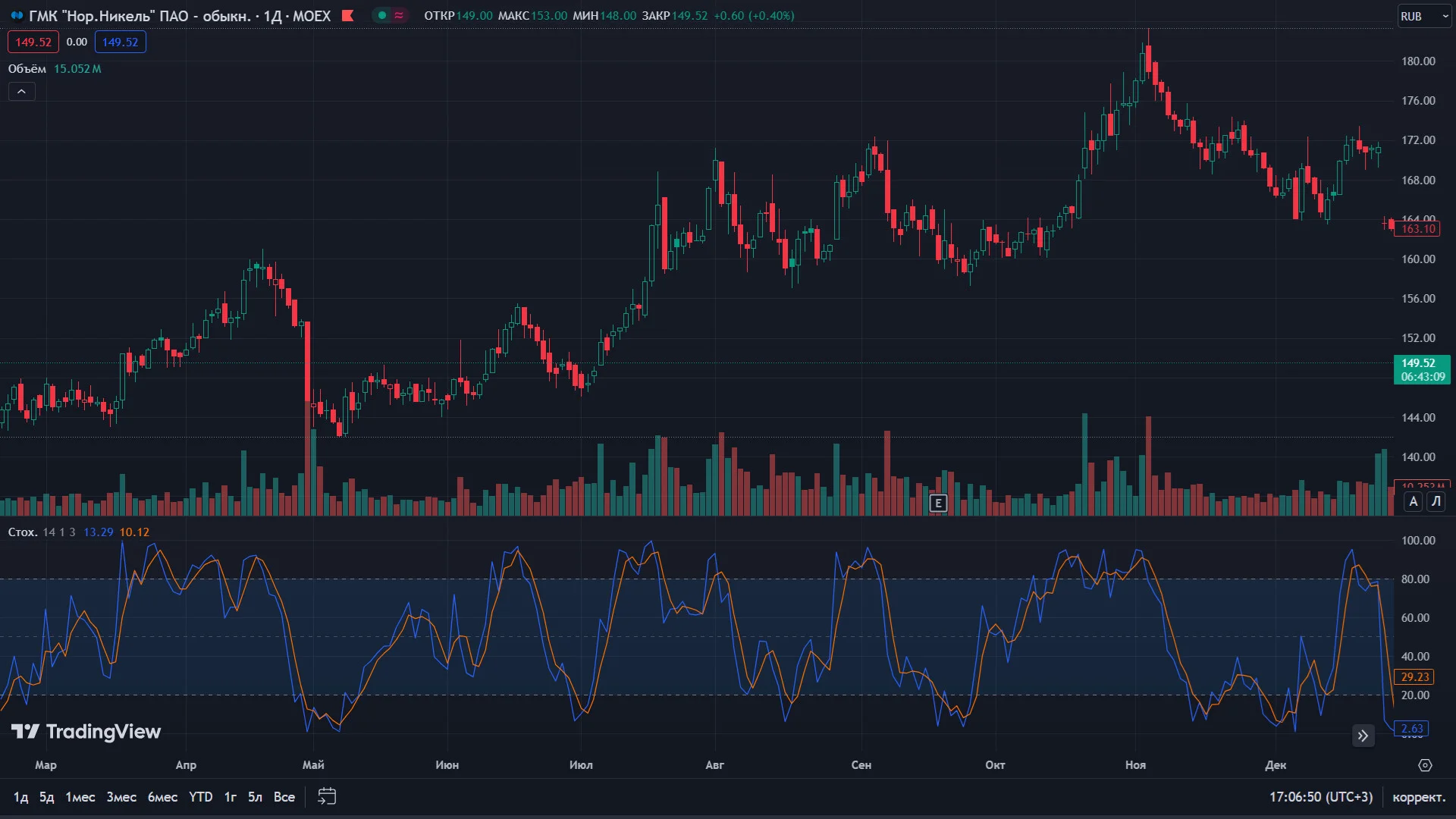
Task: Click the price change +0.60 (+0.40%)
Action: [754, 16]
